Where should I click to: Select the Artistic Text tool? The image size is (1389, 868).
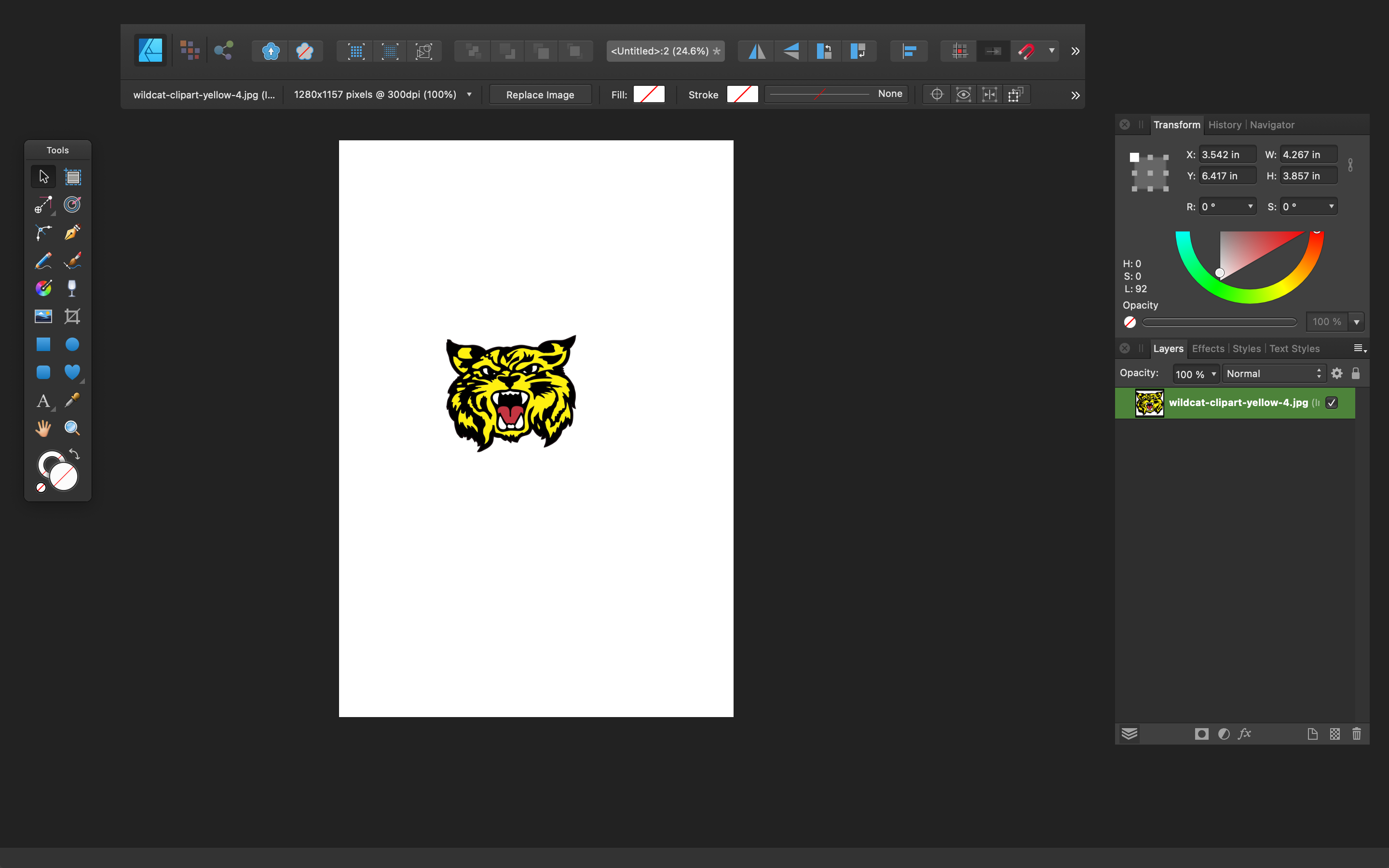(x=43, y=401)
